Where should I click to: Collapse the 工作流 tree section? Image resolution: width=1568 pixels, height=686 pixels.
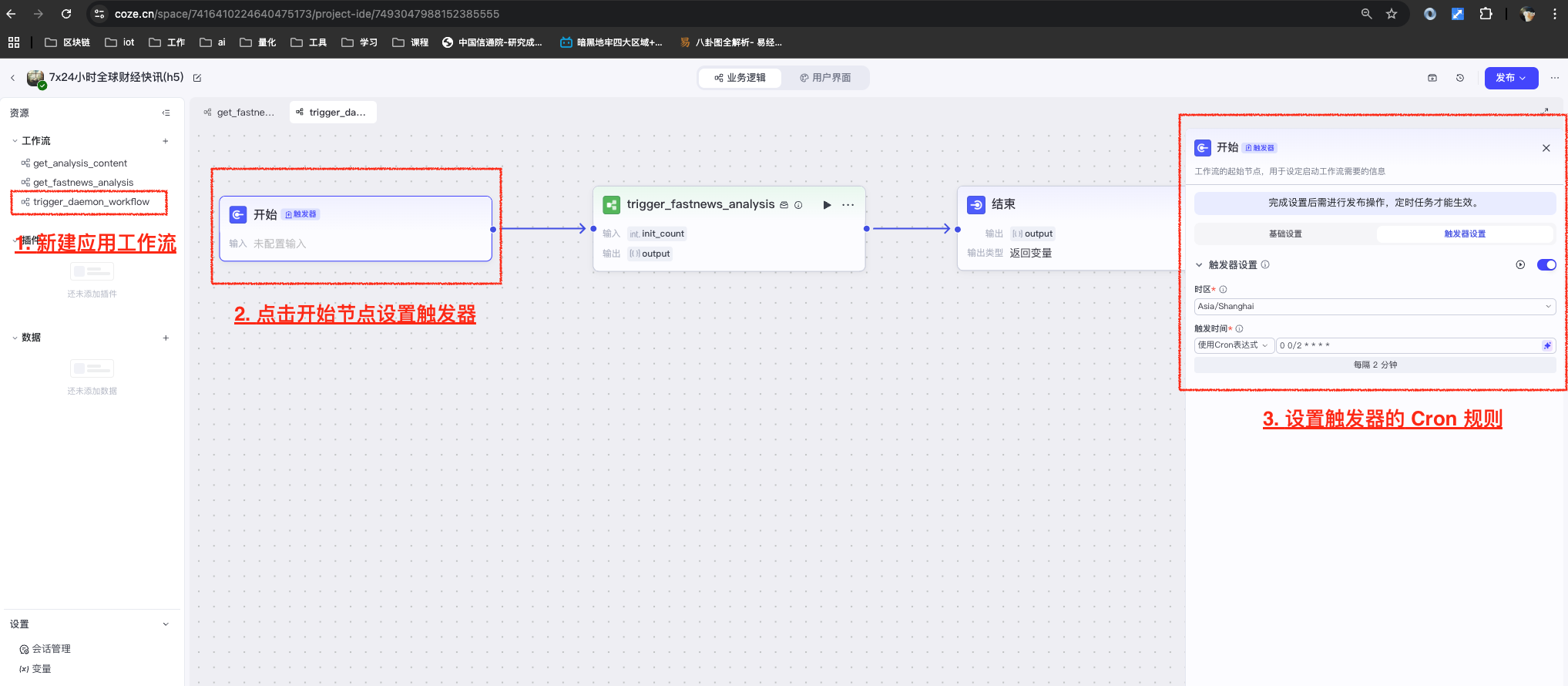[x=15, y=141]
